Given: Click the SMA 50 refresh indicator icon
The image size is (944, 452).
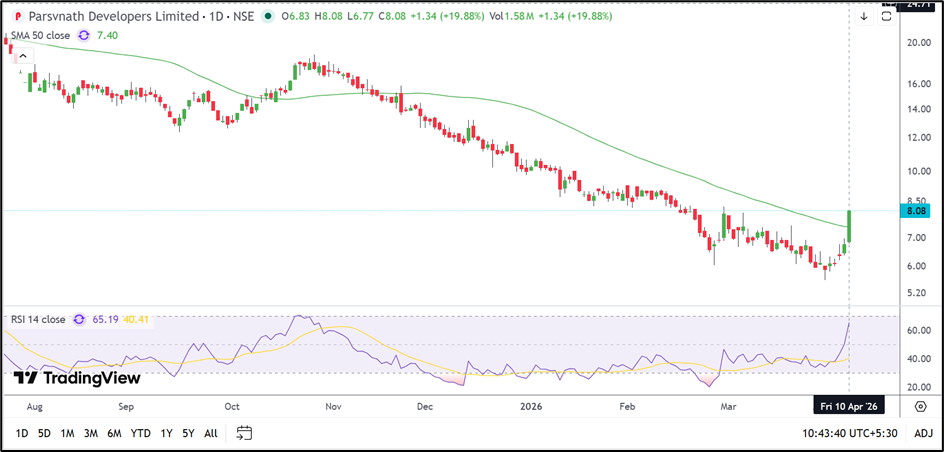Looking at the screenshot, I should (x=84, y=35).
